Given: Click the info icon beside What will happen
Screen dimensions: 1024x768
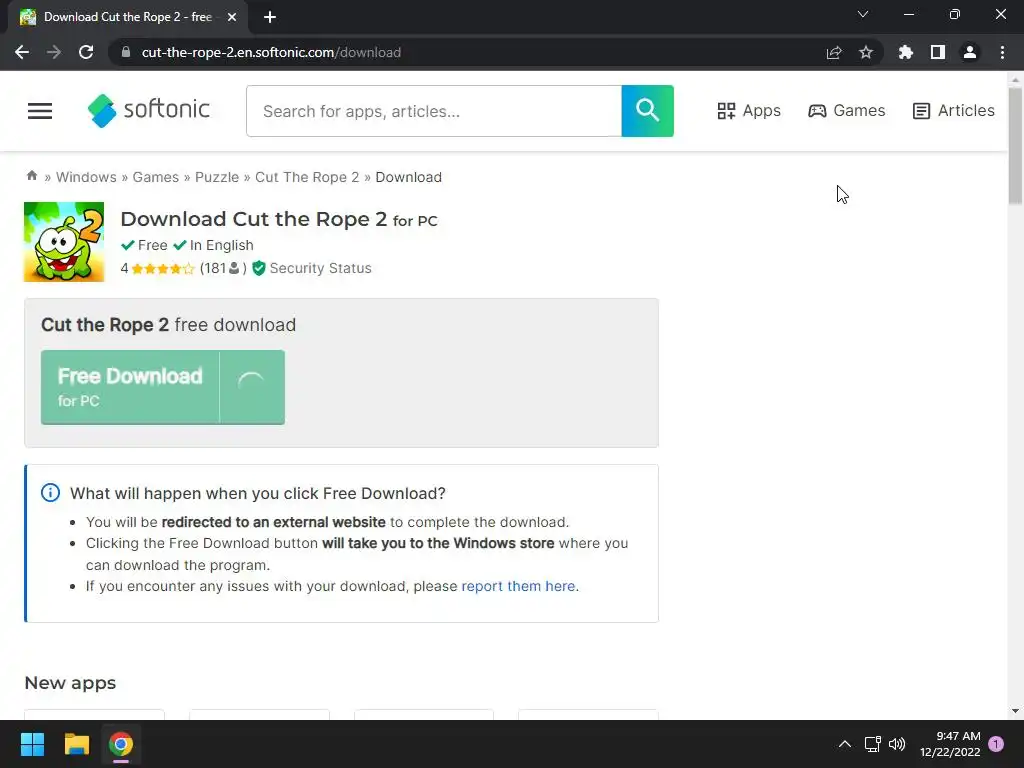Looking at the screenshot, I should click(50, 493).
